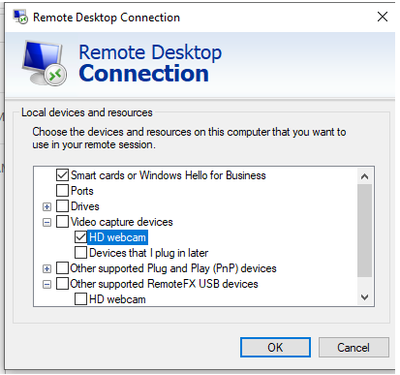Check Other supported Plug and Play (PnP) devices
Screen dimensions: 400x375
click(x=62, y=268)
